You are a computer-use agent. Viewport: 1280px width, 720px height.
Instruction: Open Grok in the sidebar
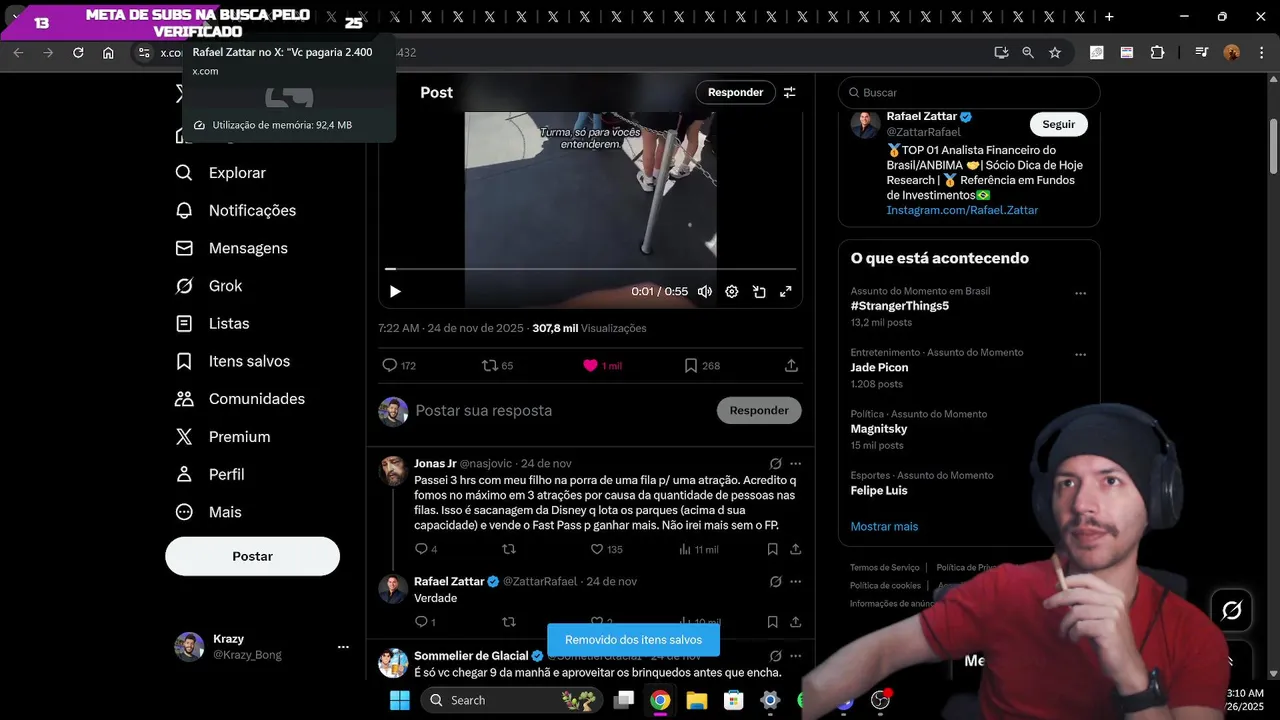click(x=208, y=286)
